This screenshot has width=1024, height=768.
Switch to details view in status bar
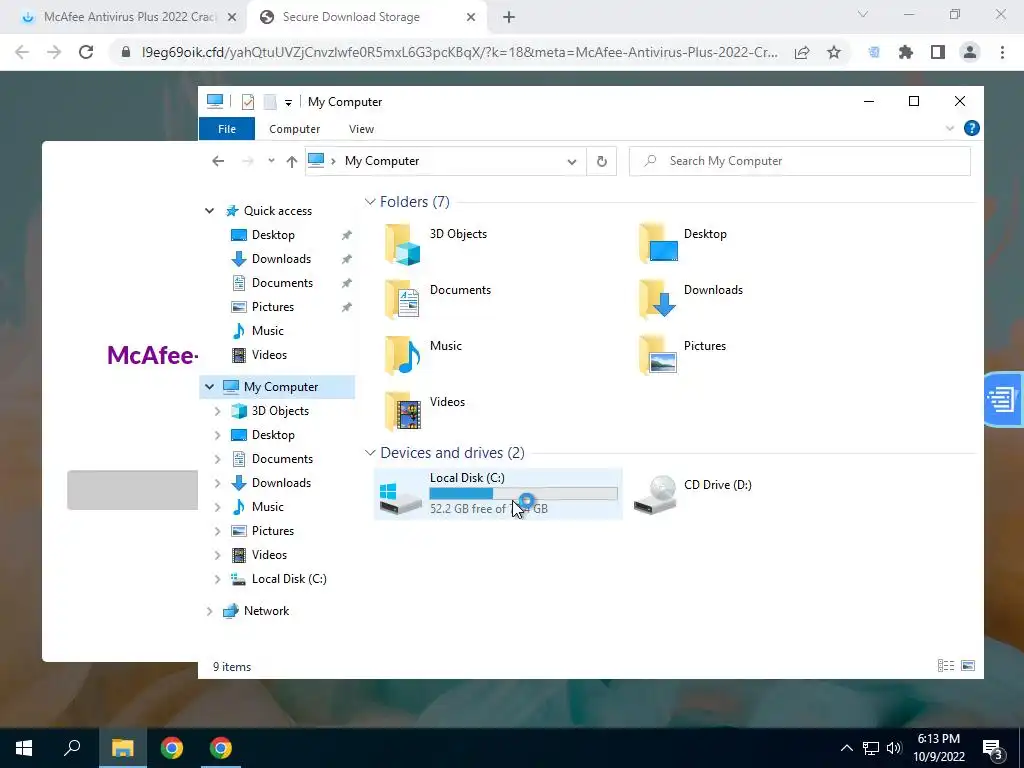point(946,665)
